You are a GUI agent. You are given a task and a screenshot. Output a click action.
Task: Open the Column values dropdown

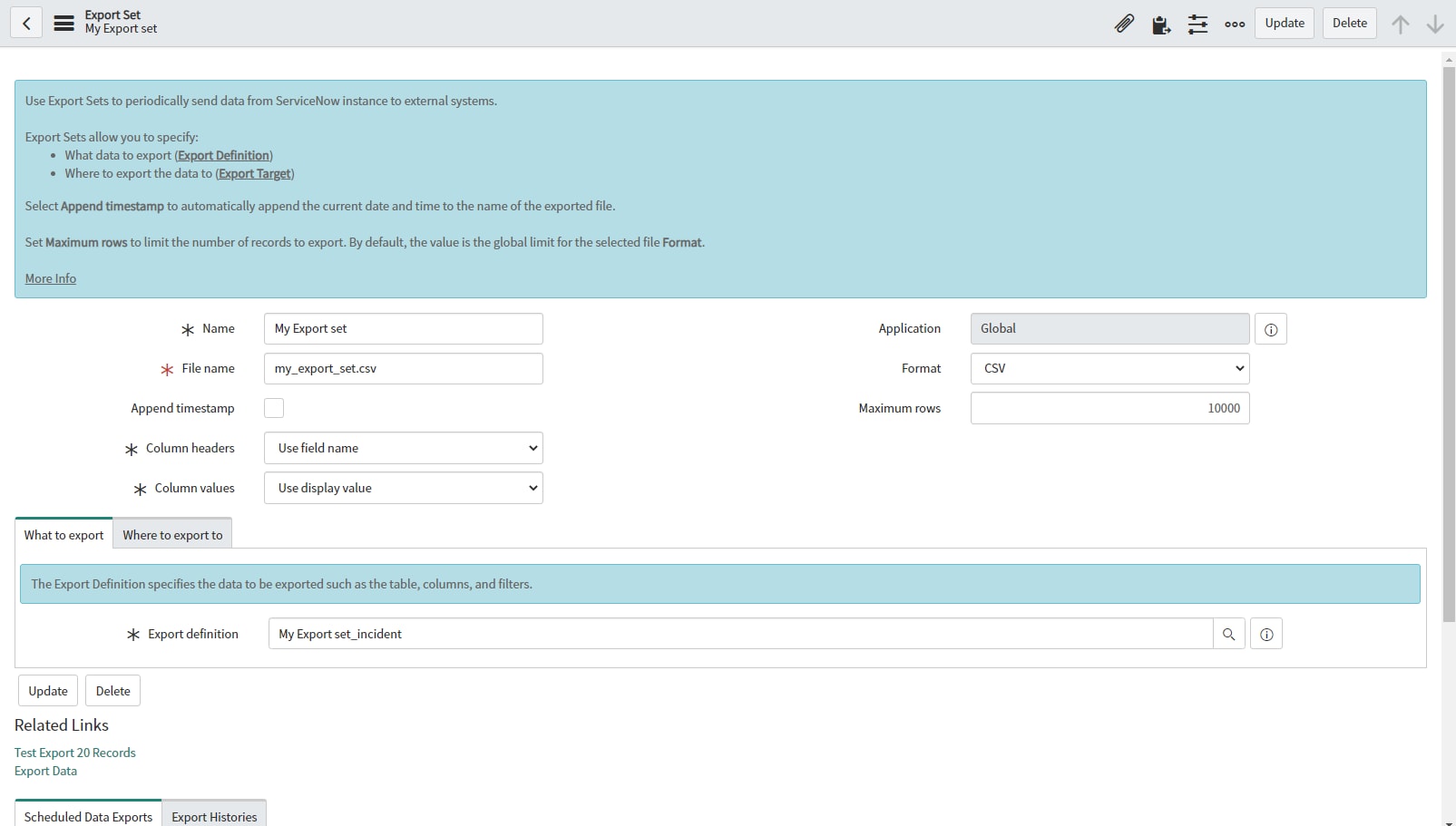404,488
